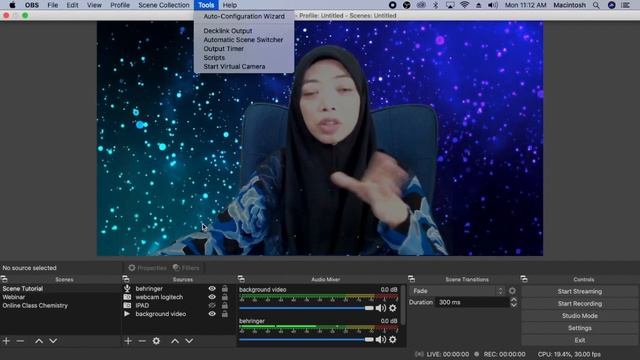Image resolution: width=640 pixels, height=360 pixels.
Task: Show the IPAD source with its eye icon
Action: pos(212,305)
